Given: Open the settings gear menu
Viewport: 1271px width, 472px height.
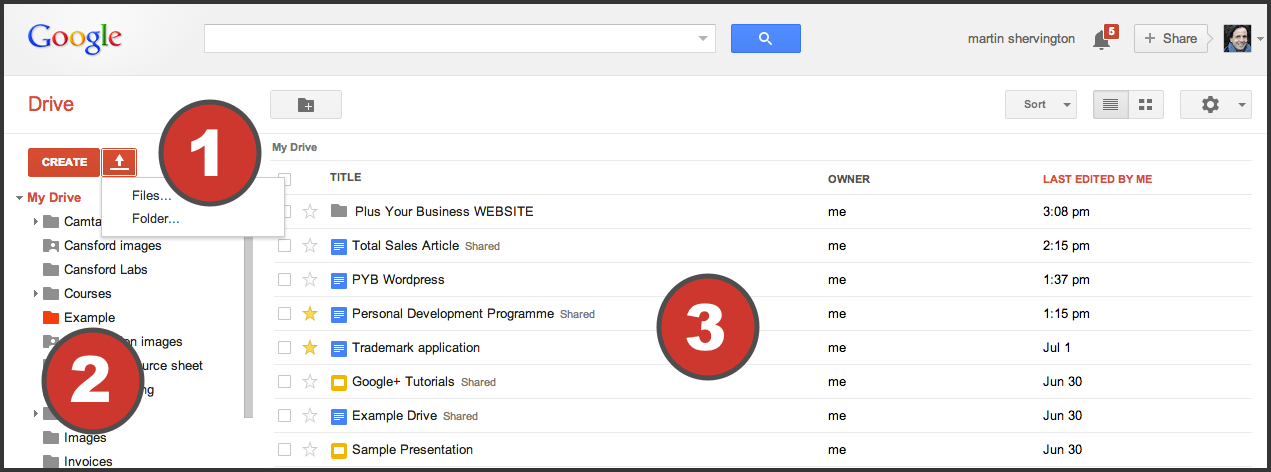Looking at the screenshot, I should 1215,104.
